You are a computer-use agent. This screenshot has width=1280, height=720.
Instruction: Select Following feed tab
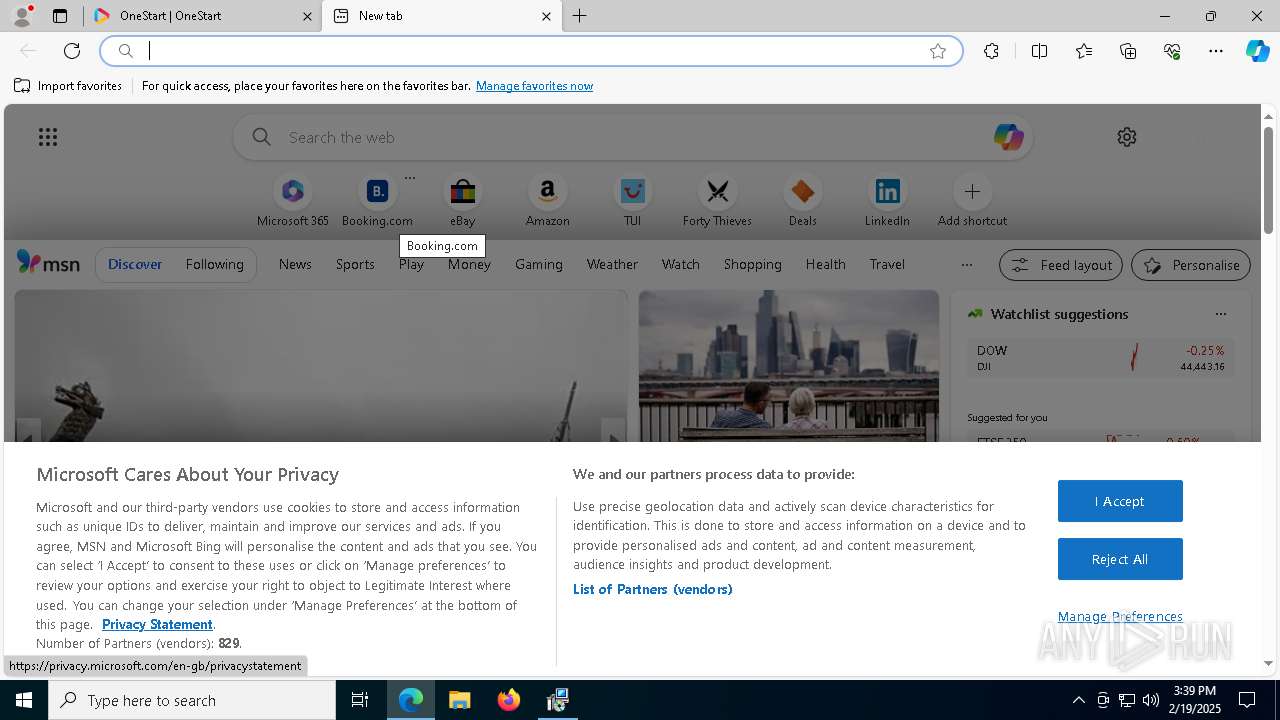pos(214,264)
